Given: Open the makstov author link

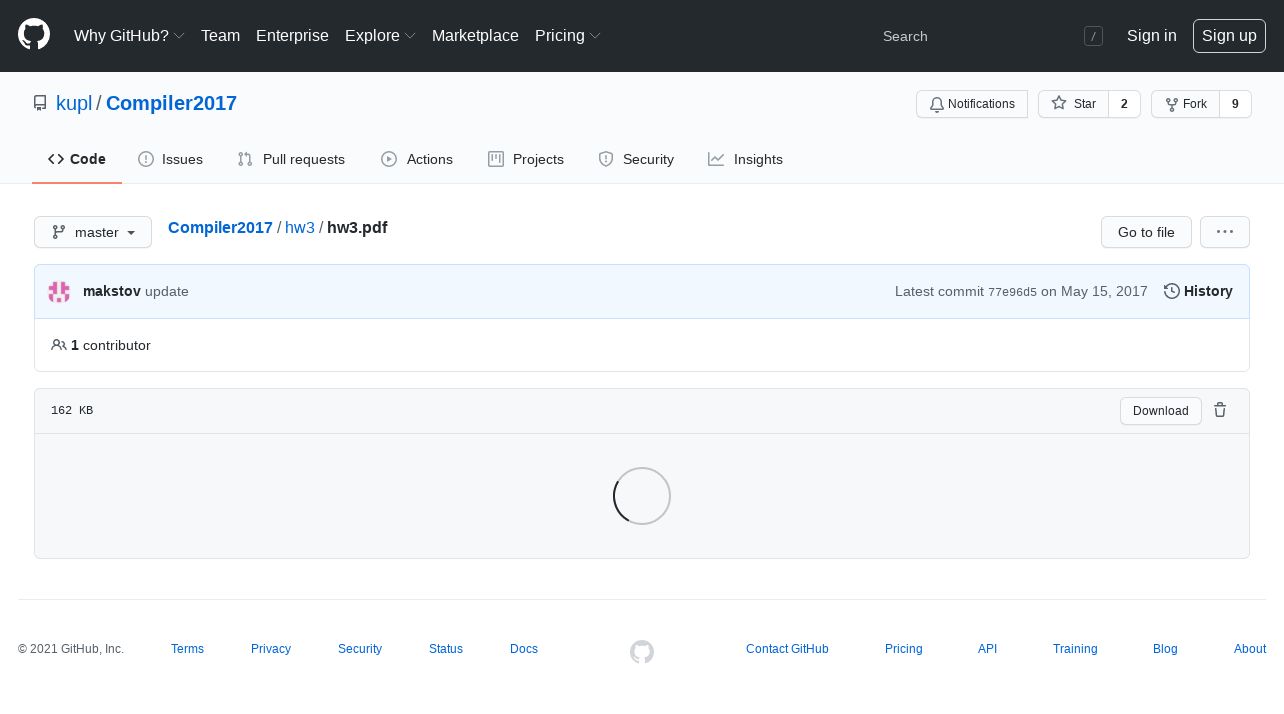Looking at the screenshot, I should click(112, 292).
